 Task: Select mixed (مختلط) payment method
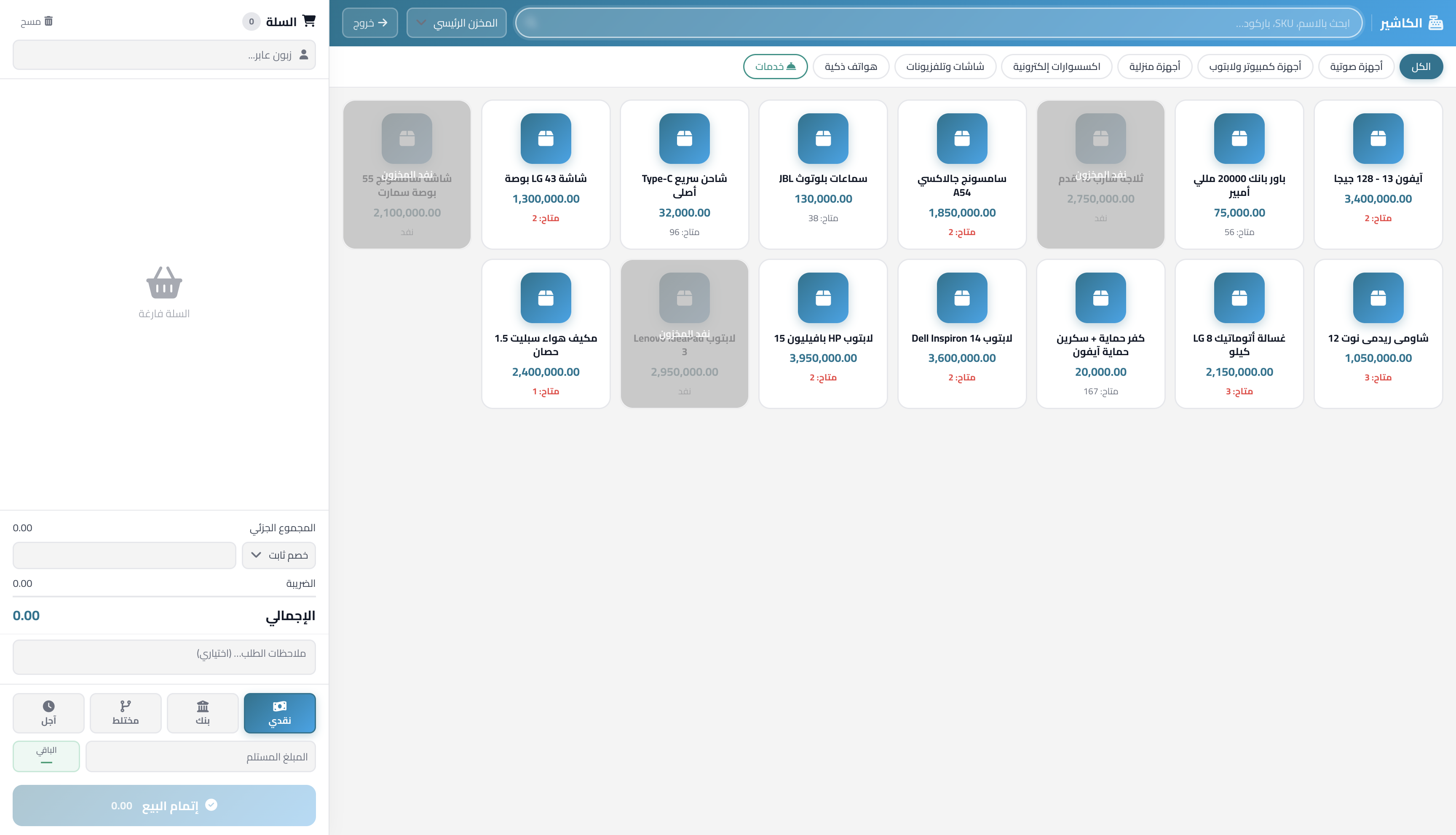[126, 713]
